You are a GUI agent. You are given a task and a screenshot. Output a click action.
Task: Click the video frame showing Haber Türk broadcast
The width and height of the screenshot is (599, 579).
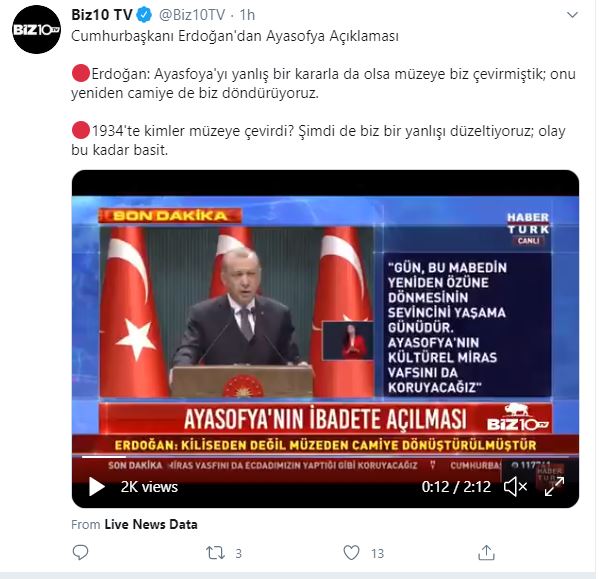click(325, 325)
